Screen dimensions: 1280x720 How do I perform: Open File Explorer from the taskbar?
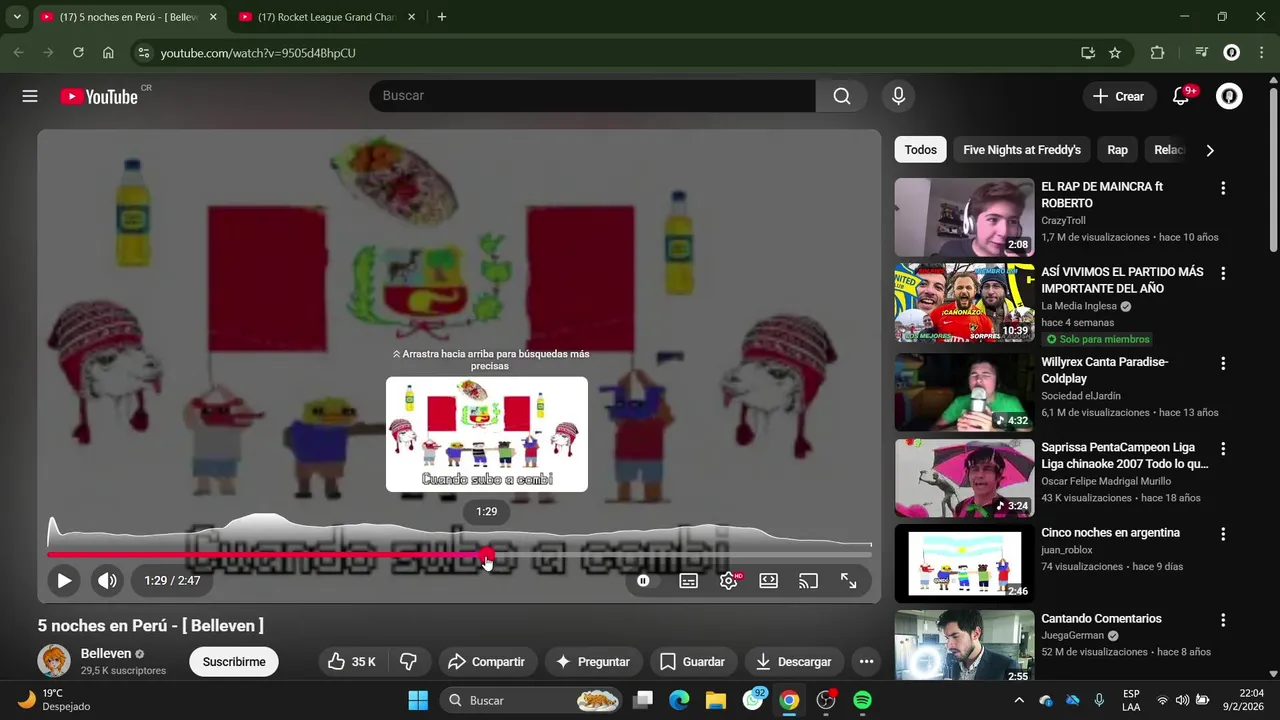(x=715, y=700)
